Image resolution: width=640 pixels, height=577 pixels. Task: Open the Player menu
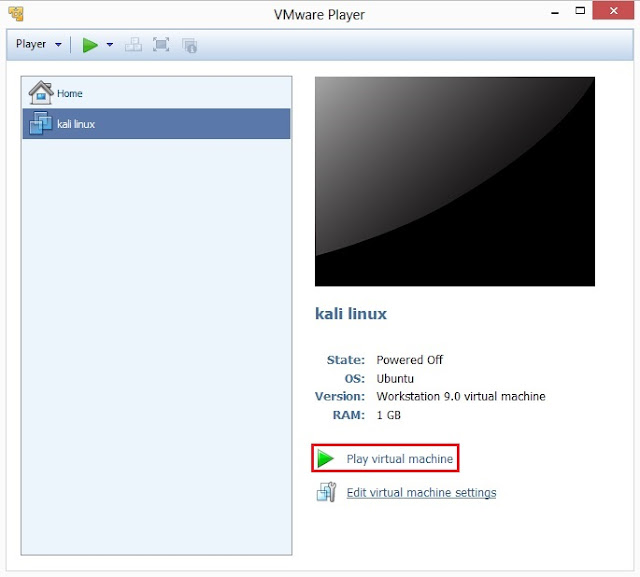pyautogui.click(x=38, y=44)
